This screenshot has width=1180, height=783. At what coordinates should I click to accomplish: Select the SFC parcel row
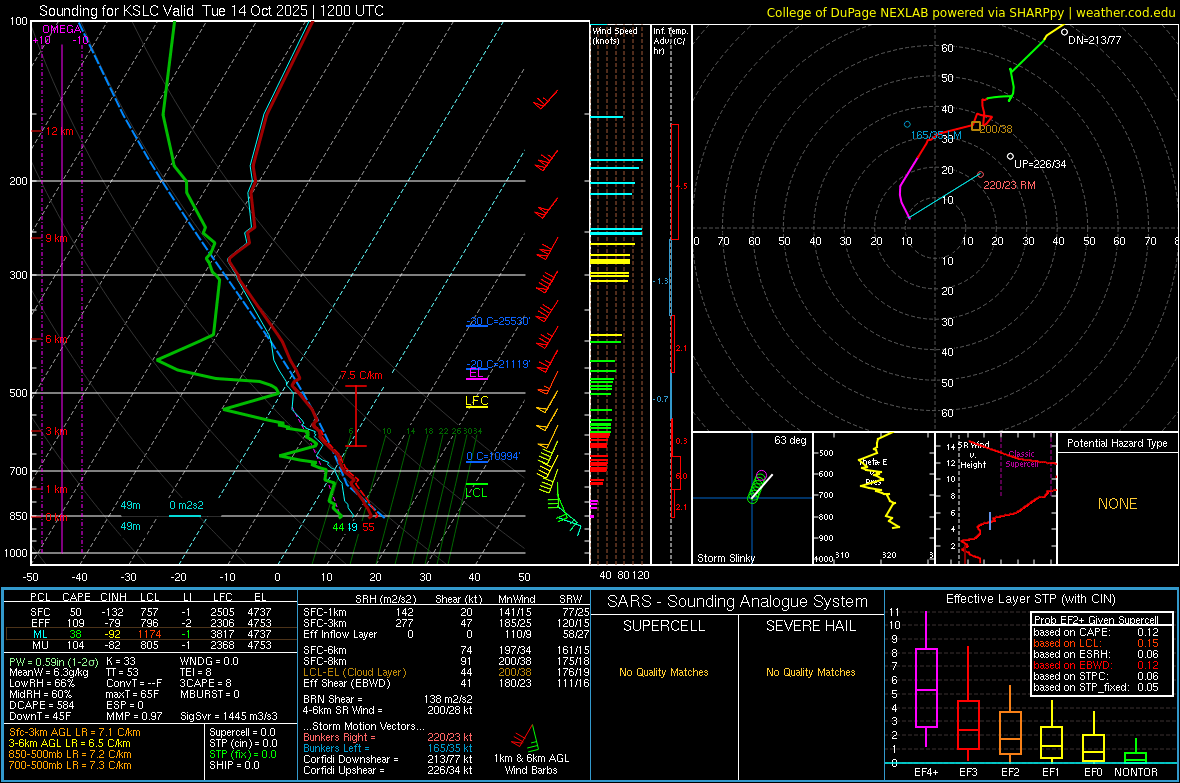(x=149, y=612)
